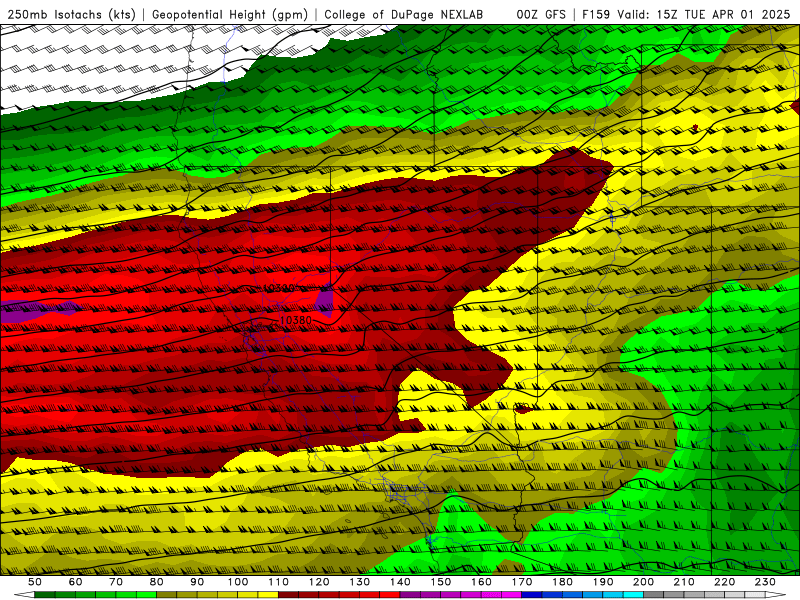The width and height of the screenshot is (800, 600).
Task: Click the 60 value on the color scale
Action: [x=75, y=582]
